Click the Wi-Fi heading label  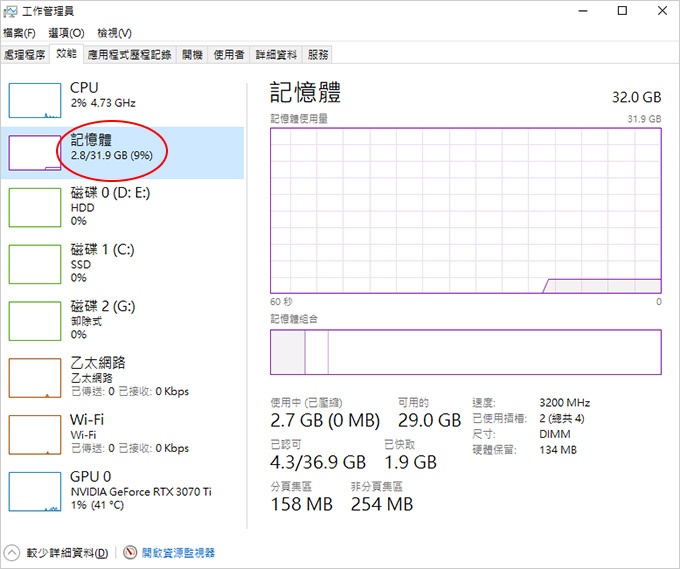point(87,419)
